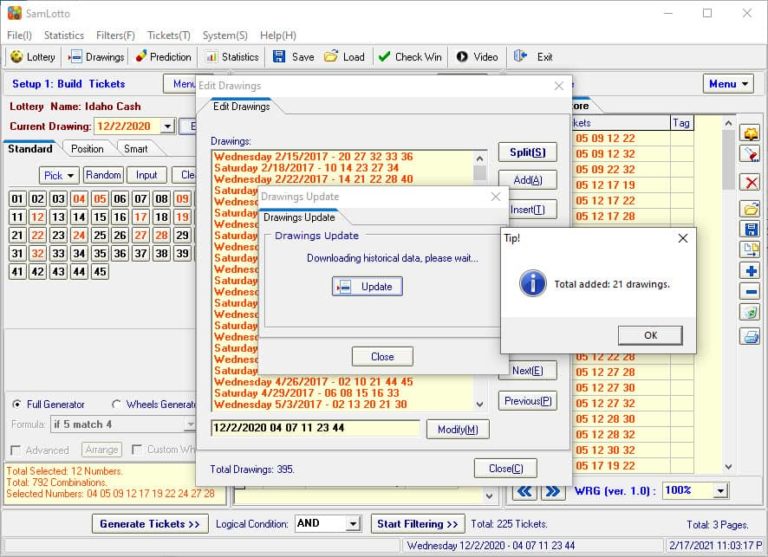Screen dimensions: 768x557
Task: Open the Menu dropdown at the top right
Action: (728, 84)
